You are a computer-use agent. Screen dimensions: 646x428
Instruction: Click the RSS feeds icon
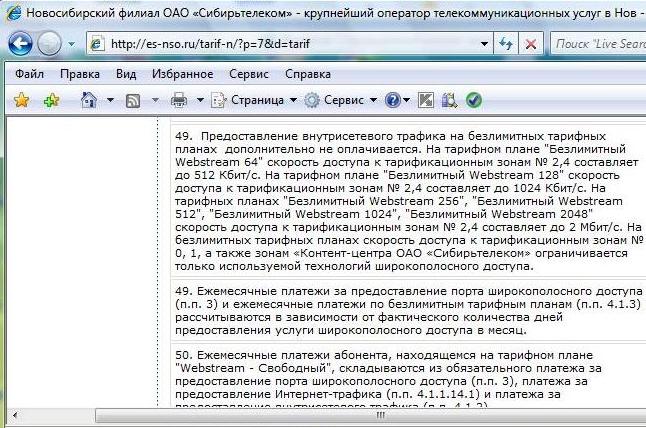pos(133,101)
